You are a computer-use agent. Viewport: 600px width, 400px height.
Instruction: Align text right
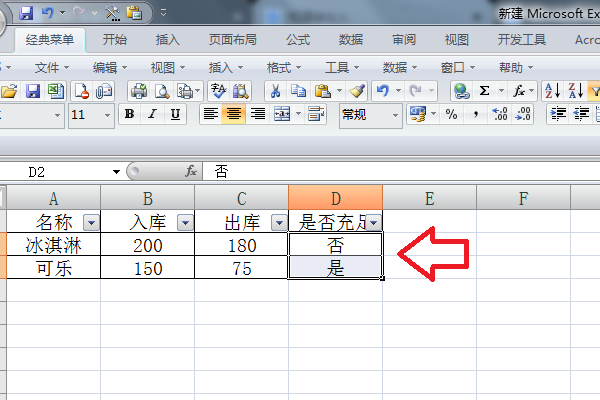(258, 114)
